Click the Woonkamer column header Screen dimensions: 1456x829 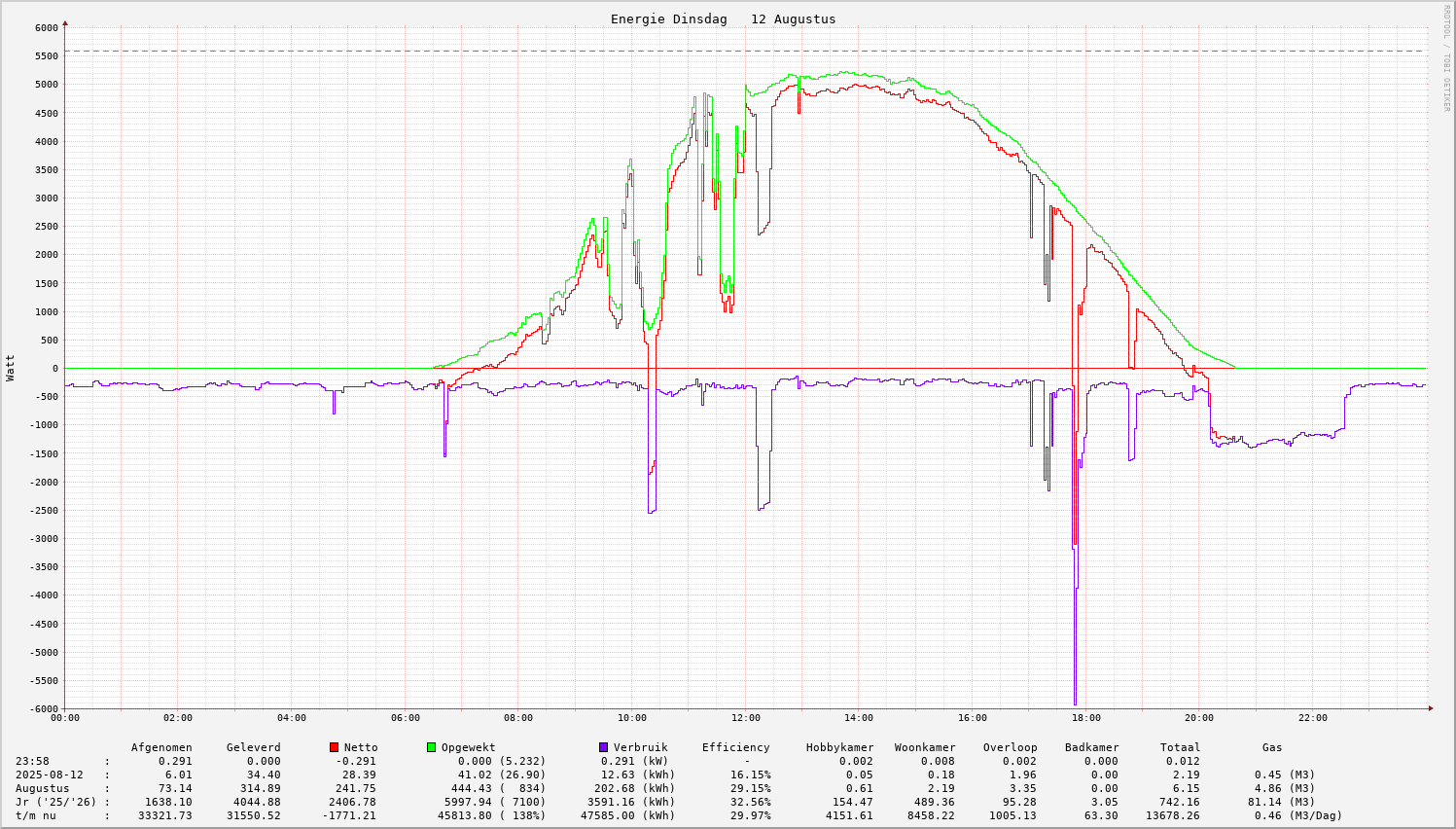924,747
